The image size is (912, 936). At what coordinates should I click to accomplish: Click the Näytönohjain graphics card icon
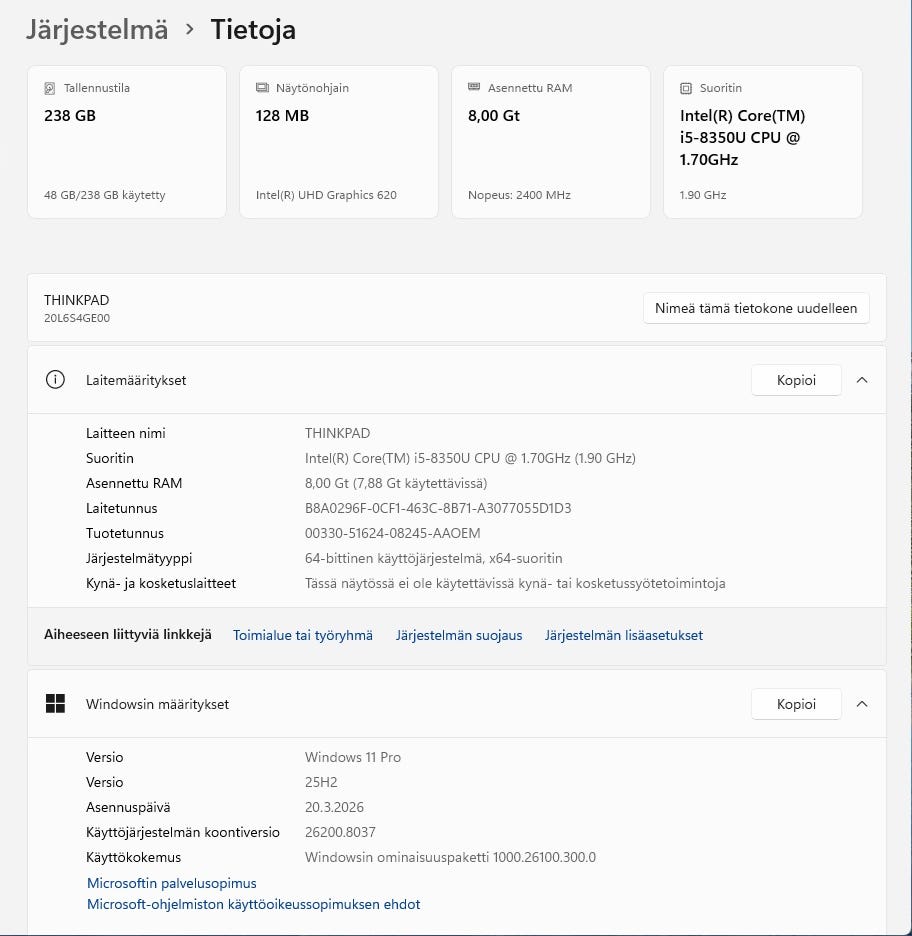(x=263, y=88)
